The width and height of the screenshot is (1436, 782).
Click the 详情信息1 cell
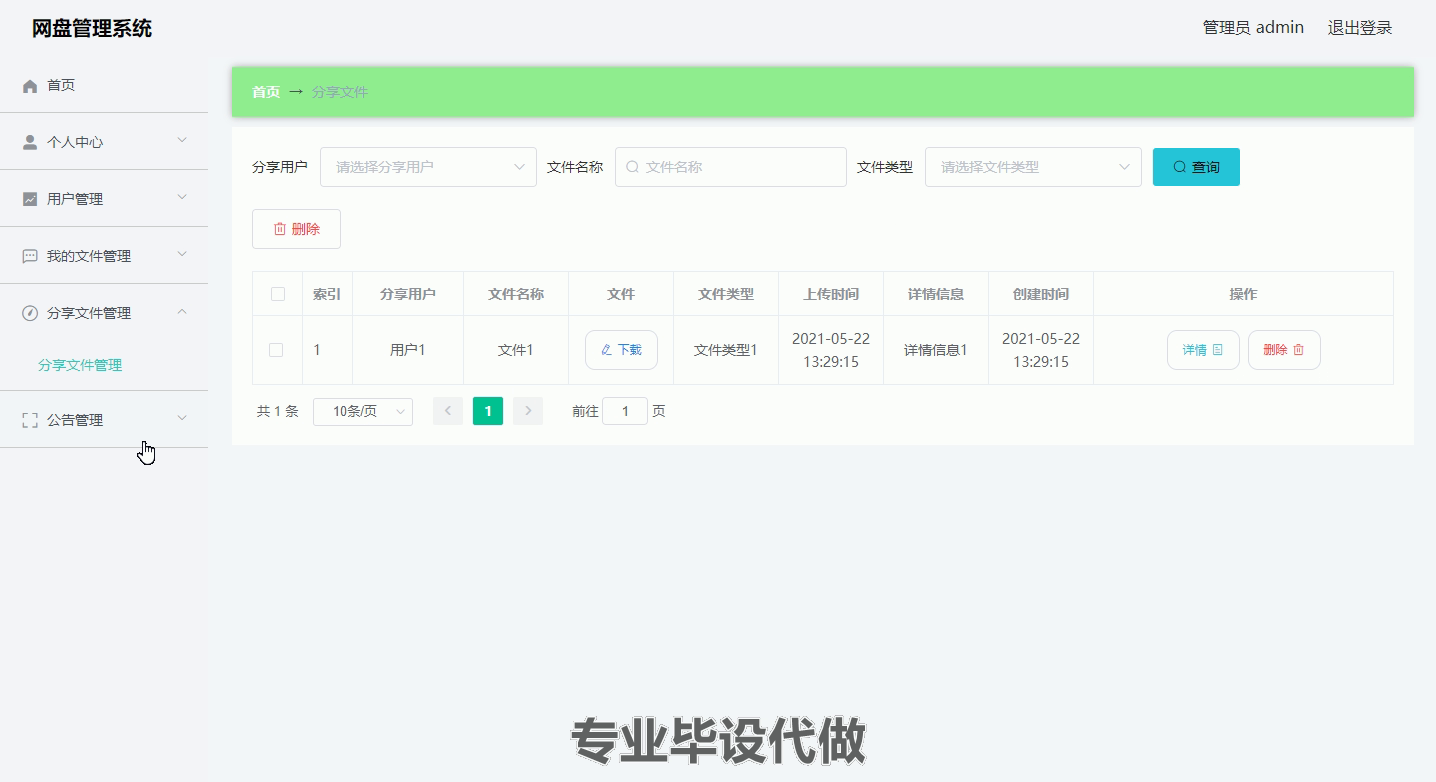tap(936, 350)
